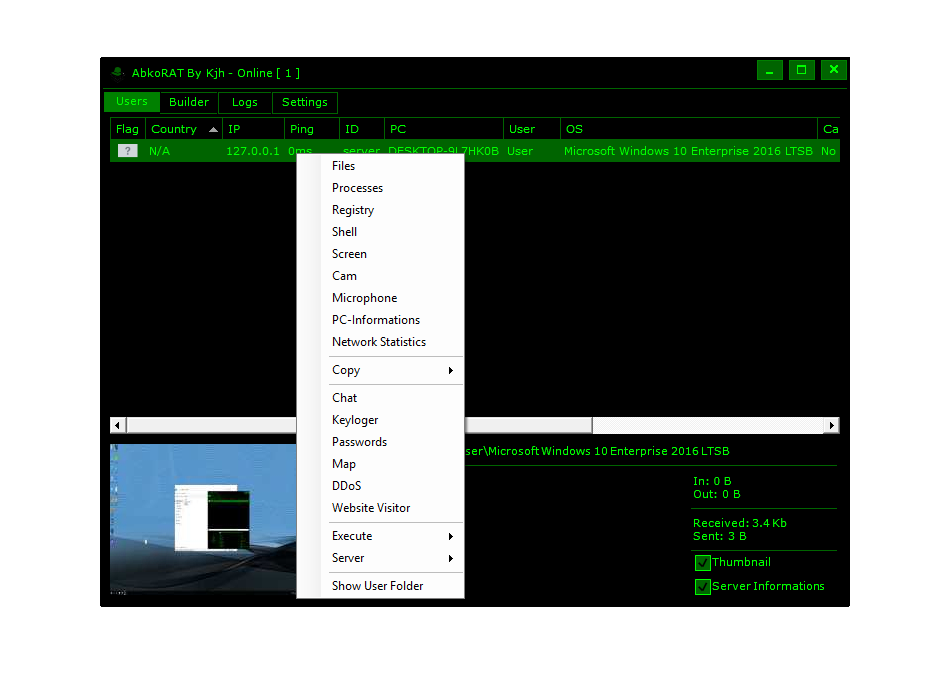Uncheck the Server Informations checkbox
Viewport: 930px width, 685px height.
tap(703, 587)
